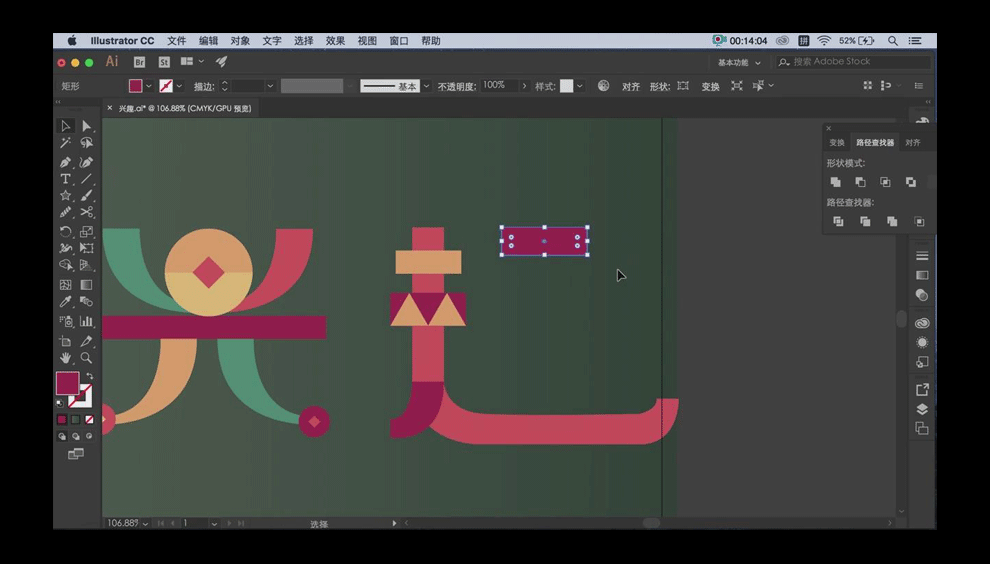990x564 pixels.
Task: Open the Bridge (Br) icon
Action: click(x=139, y=62)
